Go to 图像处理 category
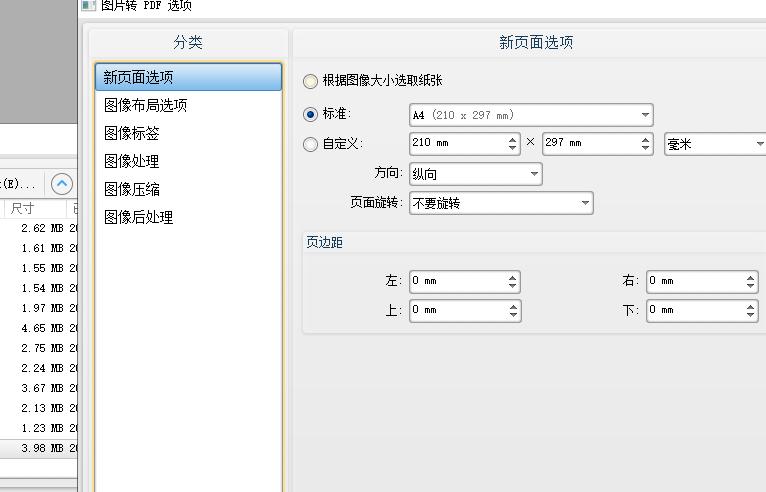 (132, 161)
